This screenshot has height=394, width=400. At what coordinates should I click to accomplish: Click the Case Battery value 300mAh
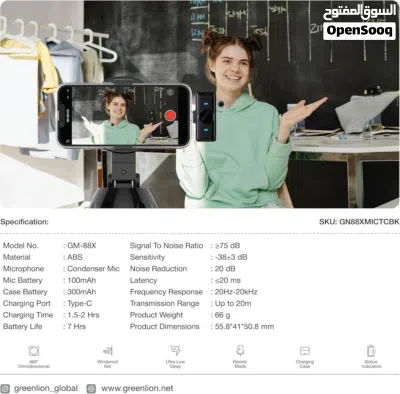(x=82, y=292)
